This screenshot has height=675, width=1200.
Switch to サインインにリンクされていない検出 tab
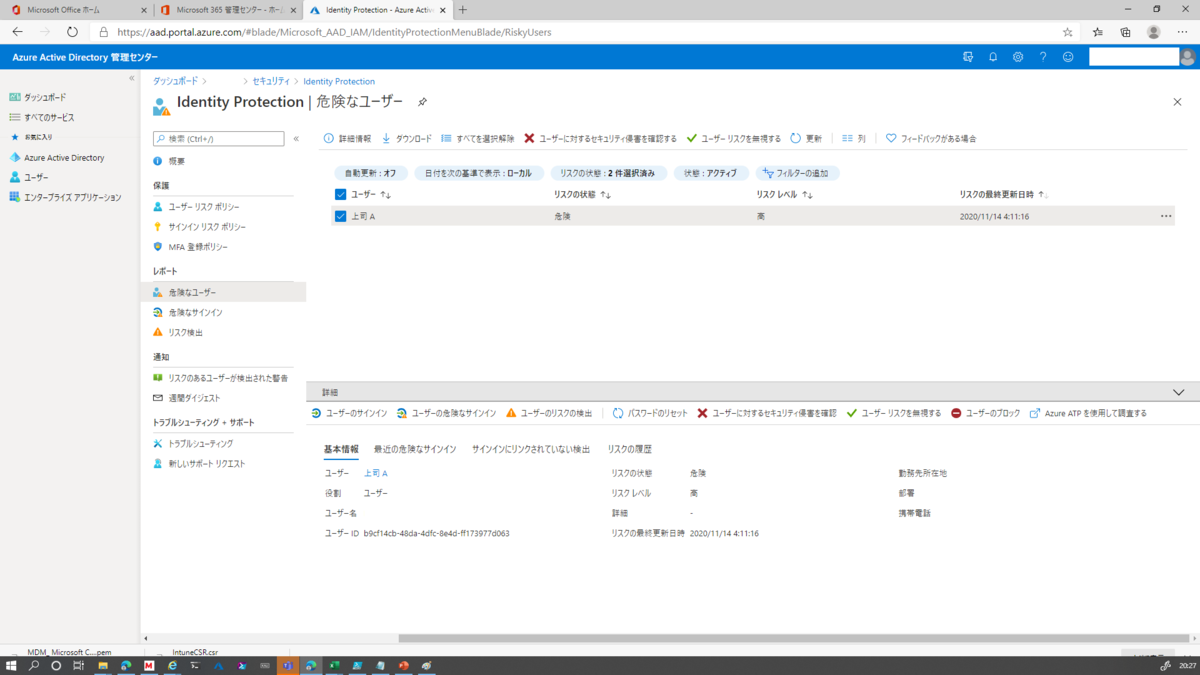pyautogui.click(x=531, y=449)
